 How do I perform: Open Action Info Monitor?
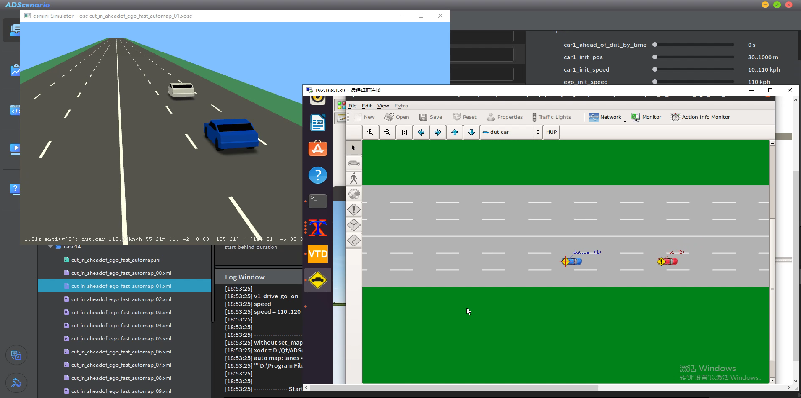pyautogui.click(x=700, y=117)
